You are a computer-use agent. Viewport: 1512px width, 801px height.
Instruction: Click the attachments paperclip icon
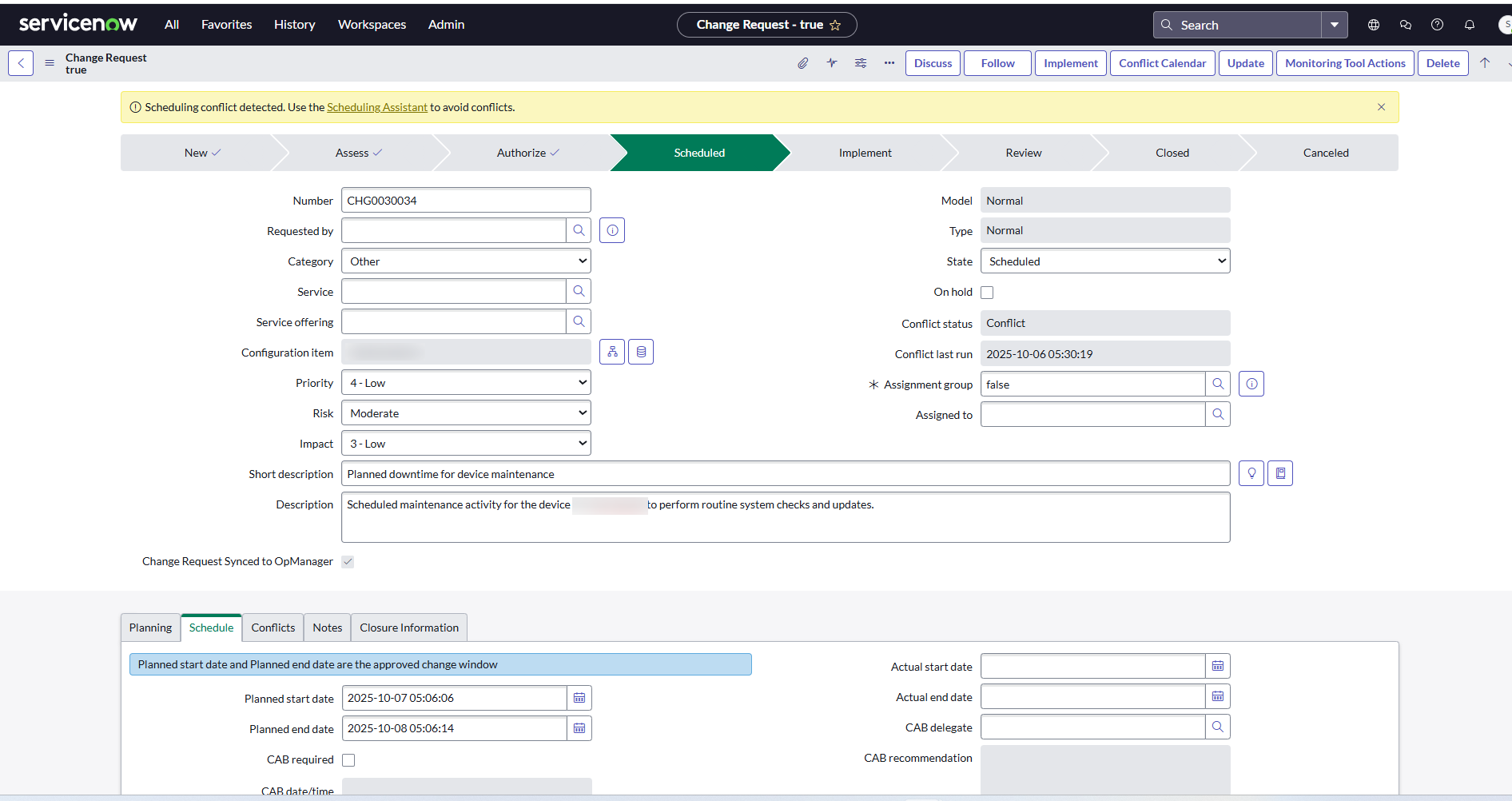[x=802, y=63]
